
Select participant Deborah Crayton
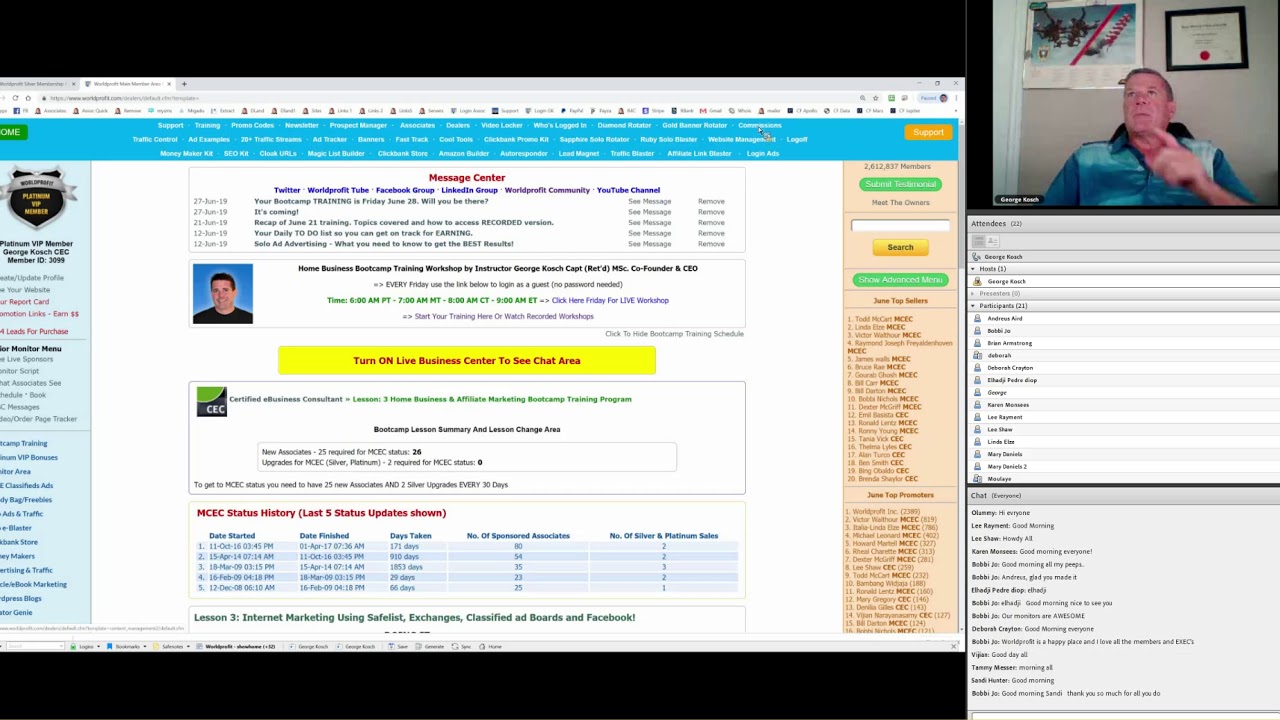(1009, 368)
